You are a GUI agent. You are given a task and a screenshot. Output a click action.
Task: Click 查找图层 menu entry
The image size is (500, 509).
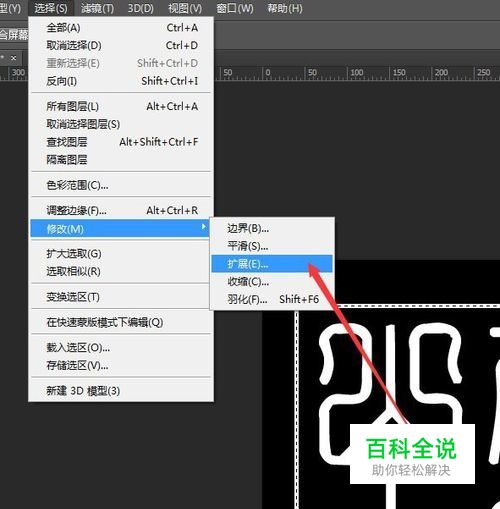point(122,142)
